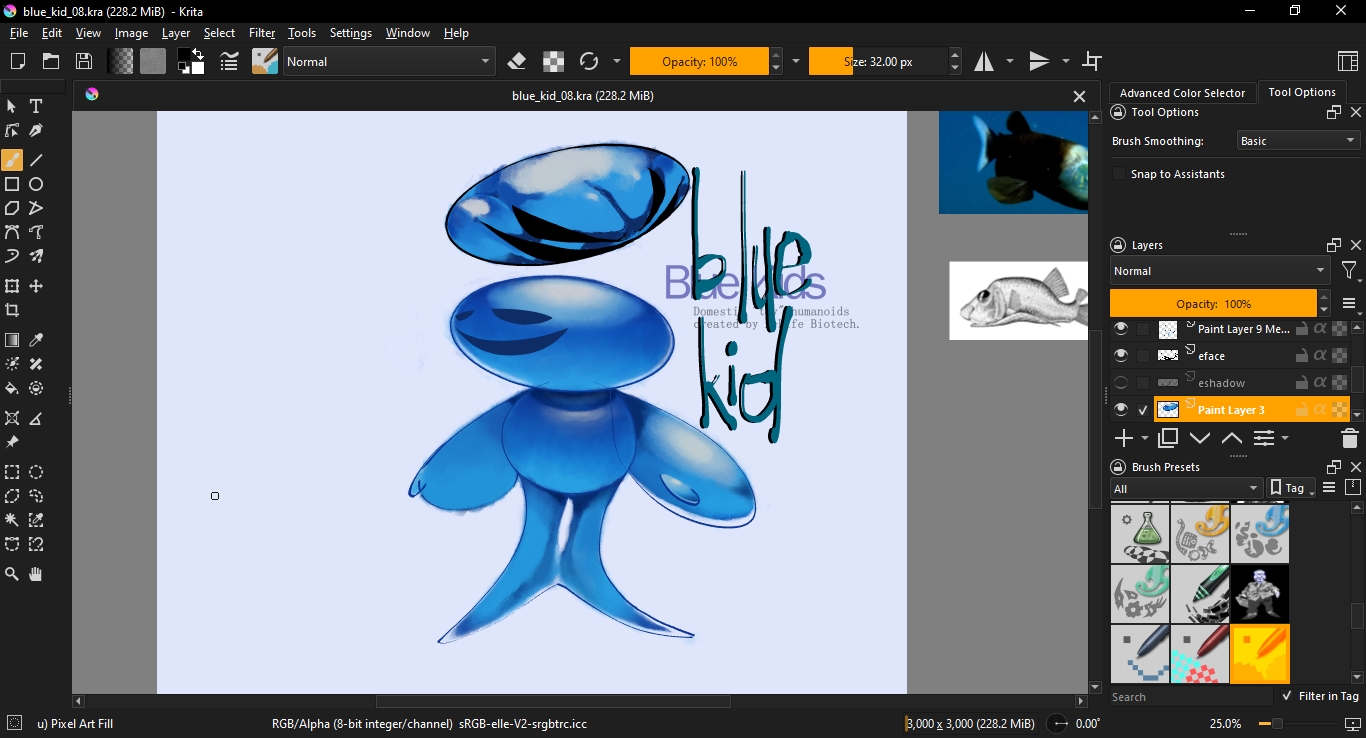The width and height of the screenshot is (1366, 738).
Task: Open the File menu
Action: point(19,33)
